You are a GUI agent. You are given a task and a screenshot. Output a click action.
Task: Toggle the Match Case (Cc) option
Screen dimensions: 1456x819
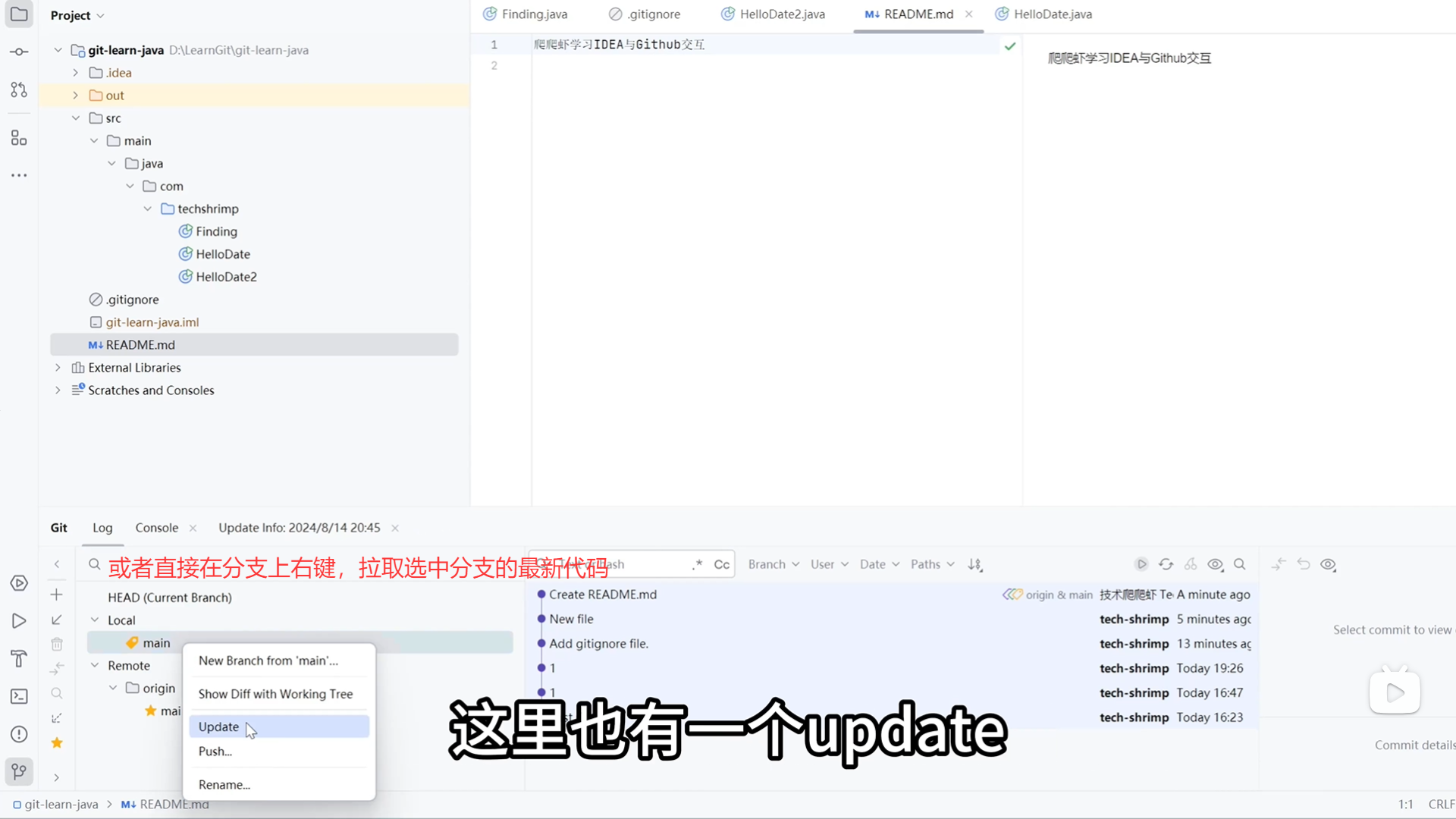pos(721,564)
